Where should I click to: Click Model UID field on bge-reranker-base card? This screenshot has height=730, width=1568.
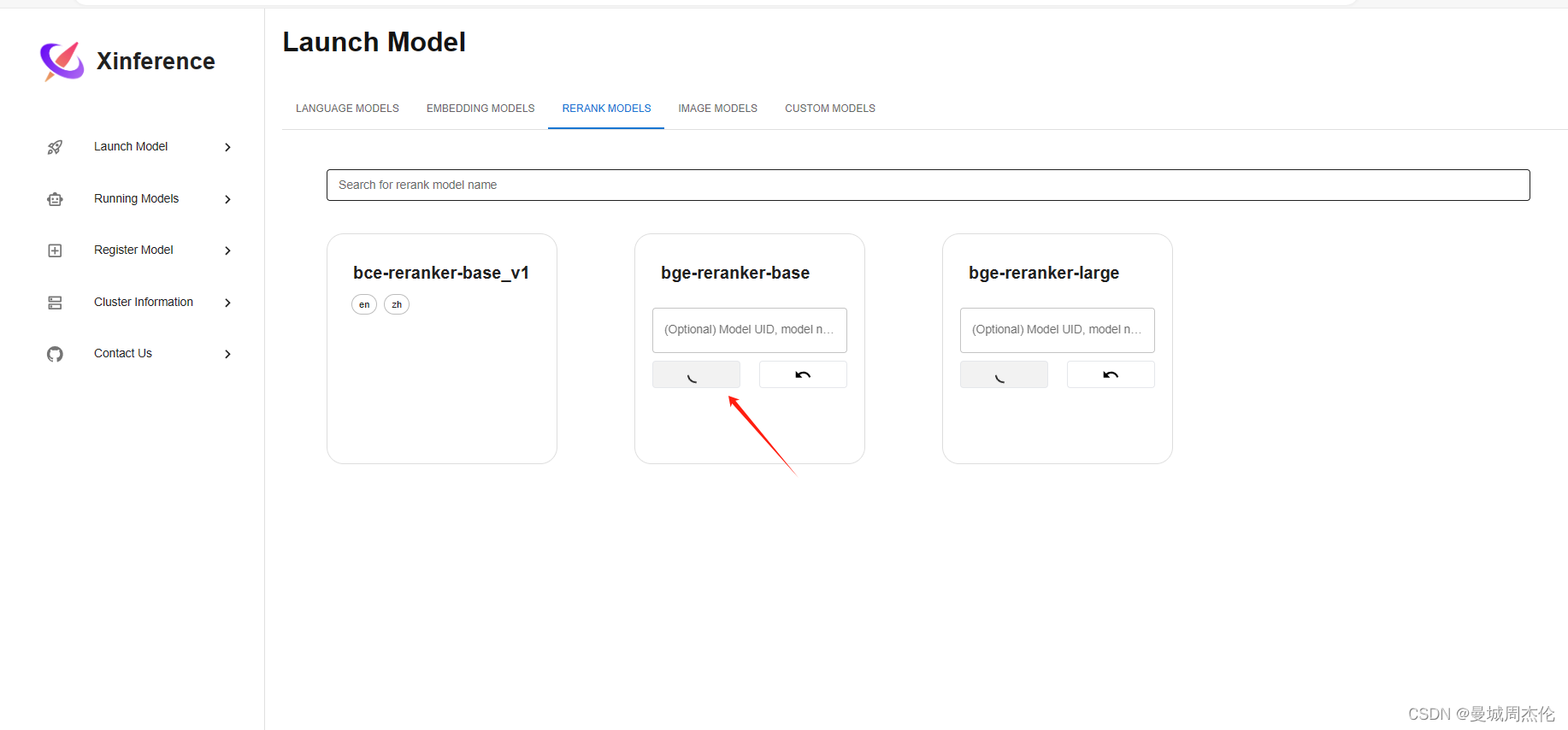coord(750,330)
